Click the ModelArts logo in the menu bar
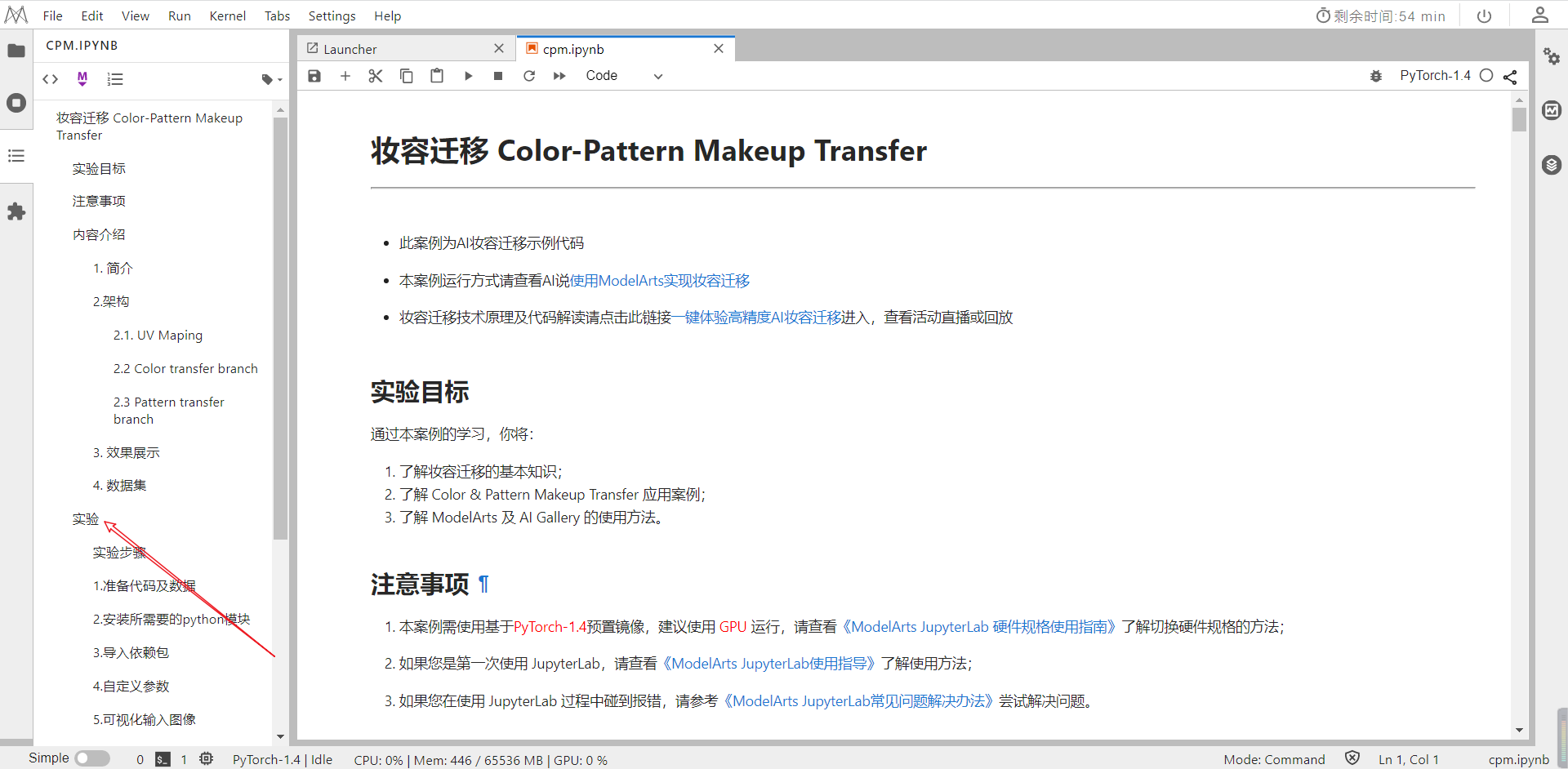This screenshot has width=1568, height=769. pos(16,16)
